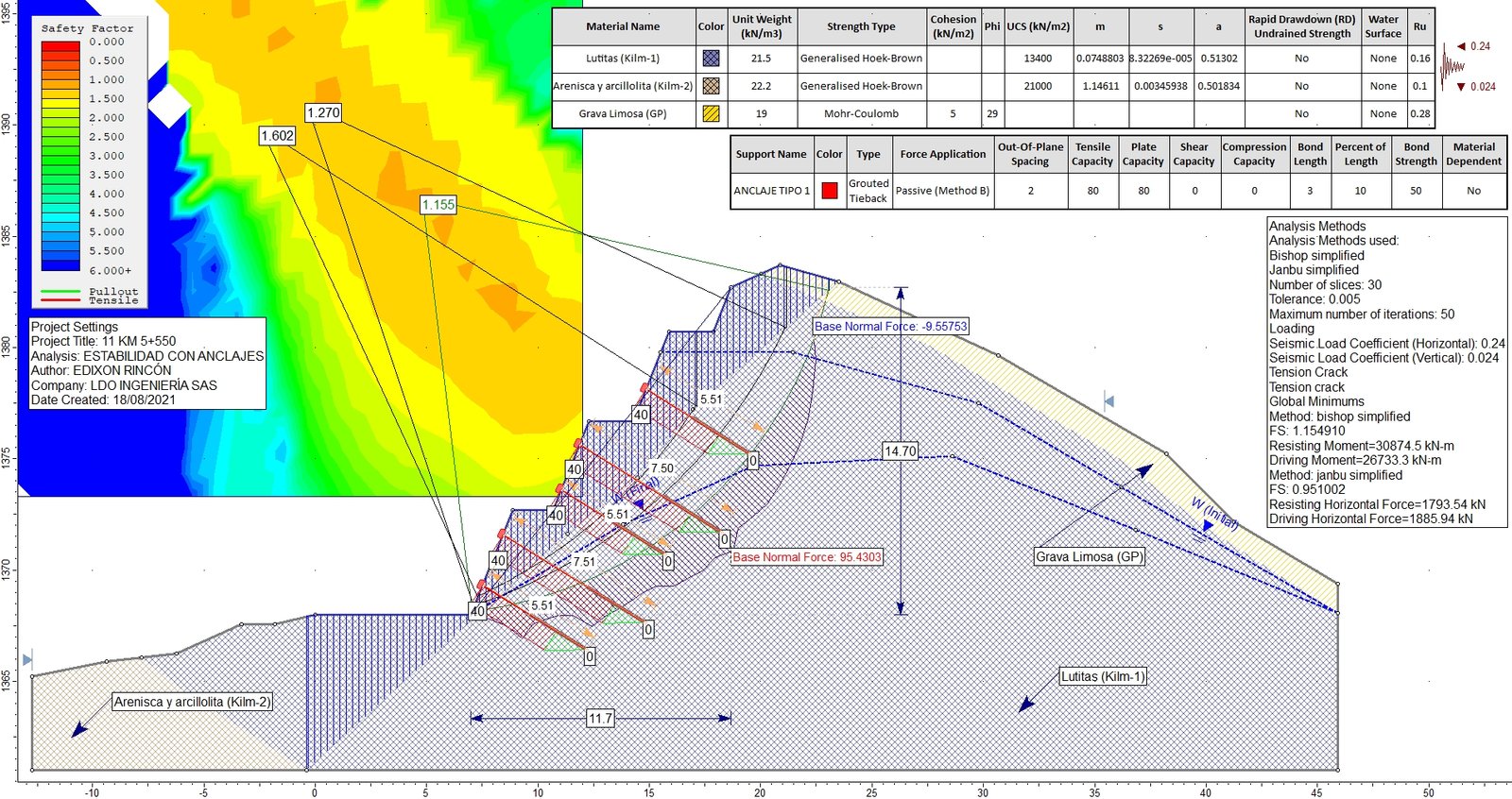
Task: Select the Base Normal Force -9.55753 label
Action: pos(890,327)
